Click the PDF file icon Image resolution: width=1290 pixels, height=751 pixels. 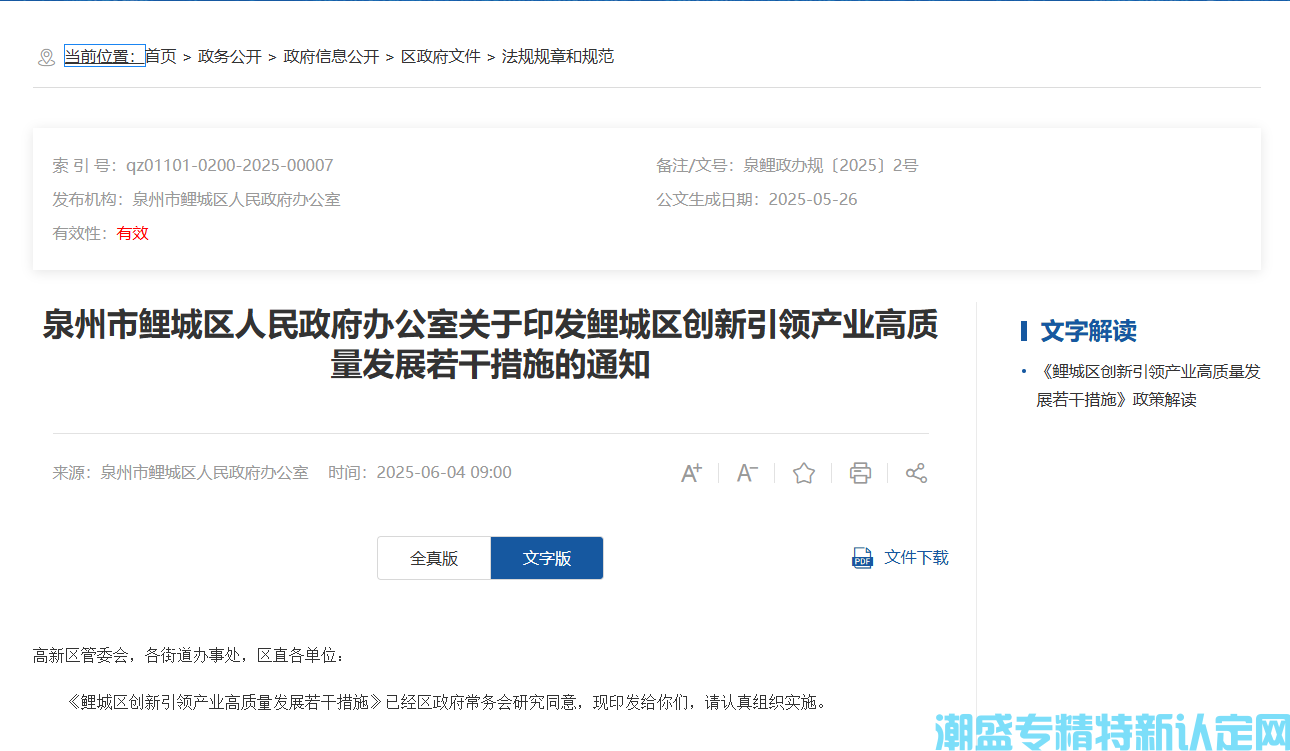pos(862,558)
